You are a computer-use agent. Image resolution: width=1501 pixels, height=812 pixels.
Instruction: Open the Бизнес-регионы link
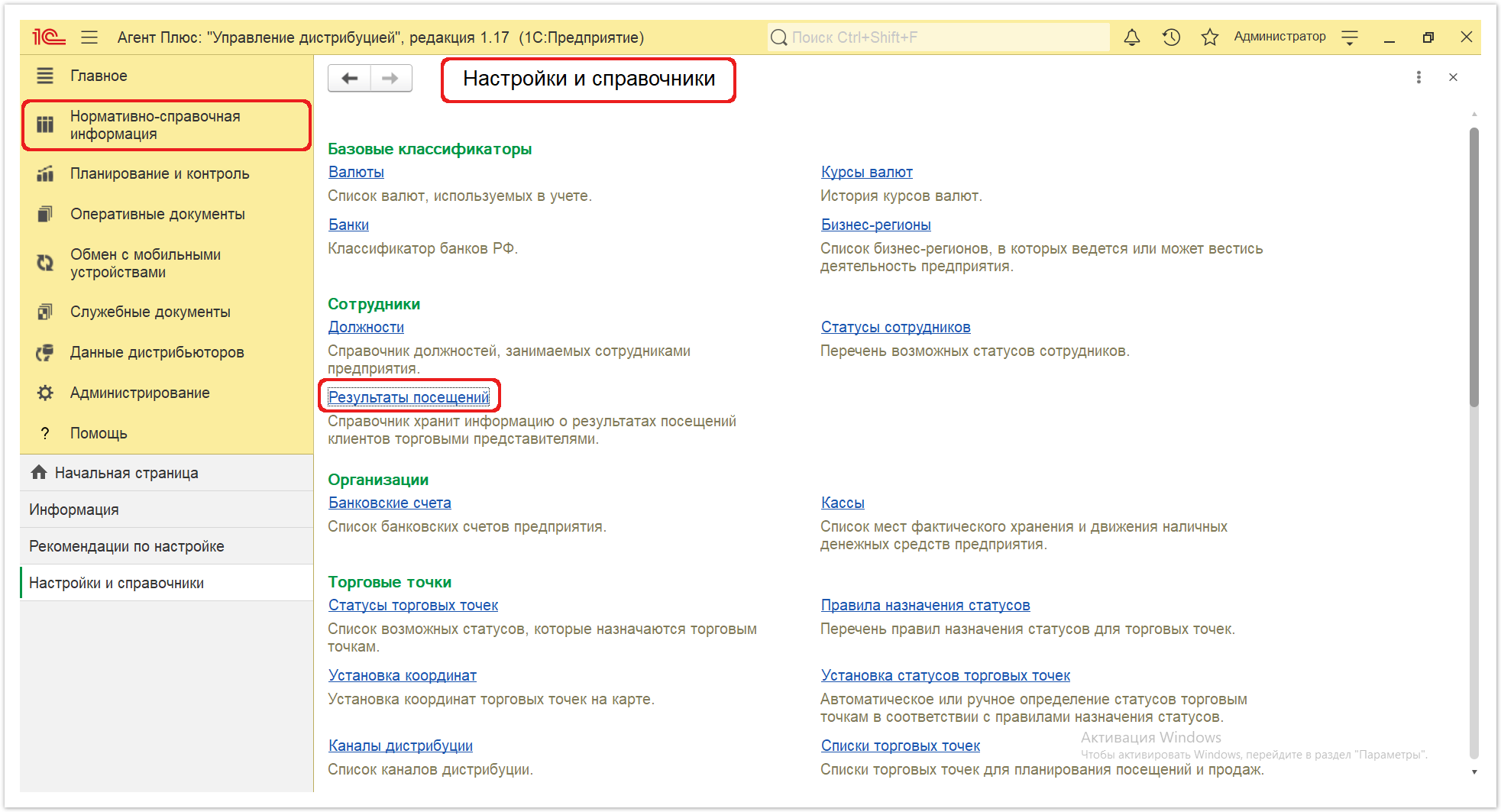tap(875, 225)
